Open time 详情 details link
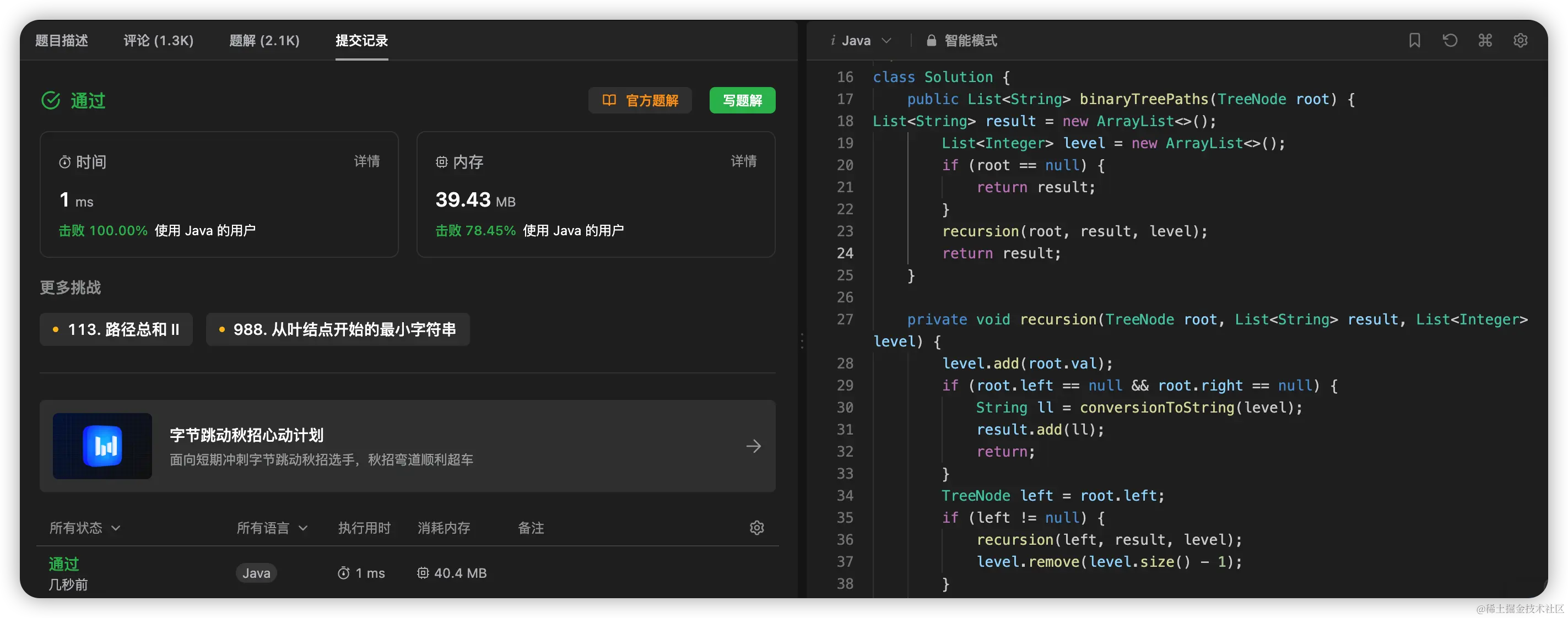This screenshot has height=618, width=1568. [x=366, y=161]
